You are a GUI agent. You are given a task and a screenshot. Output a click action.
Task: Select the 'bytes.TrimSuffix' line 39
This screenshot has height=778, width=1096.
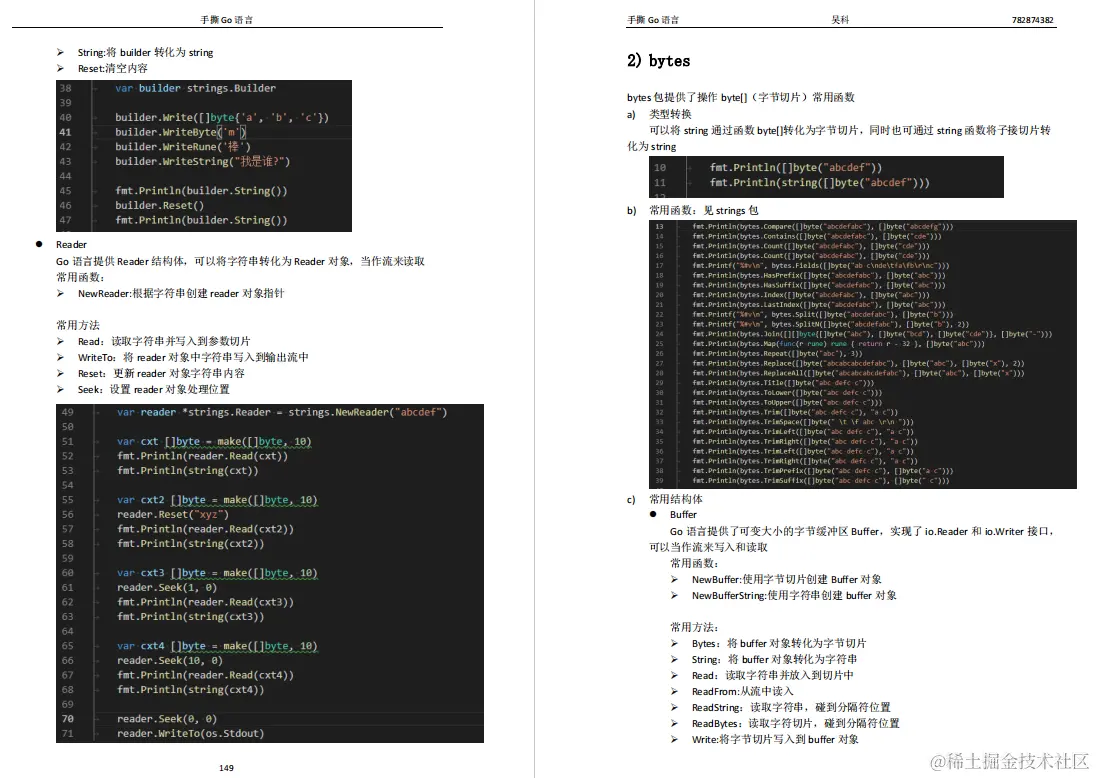click(821, 481)
